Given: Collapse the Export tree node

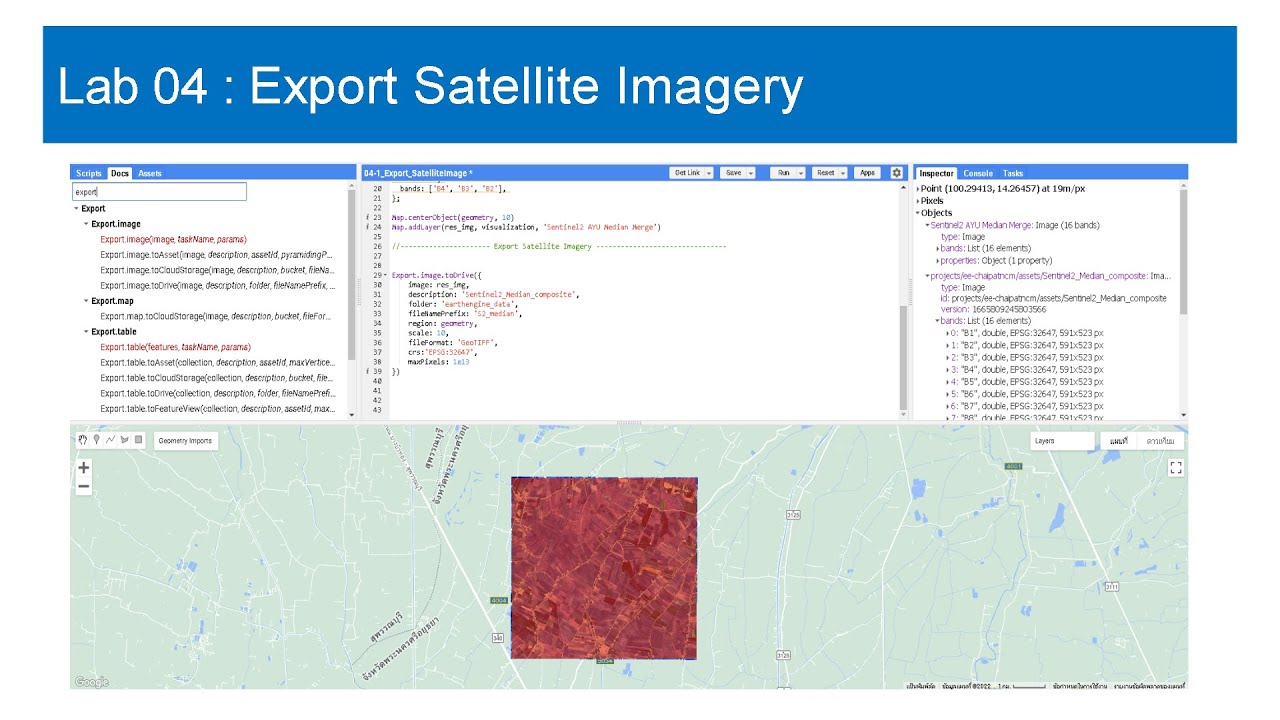Looking at the screenshot, I should pos(76,209).
